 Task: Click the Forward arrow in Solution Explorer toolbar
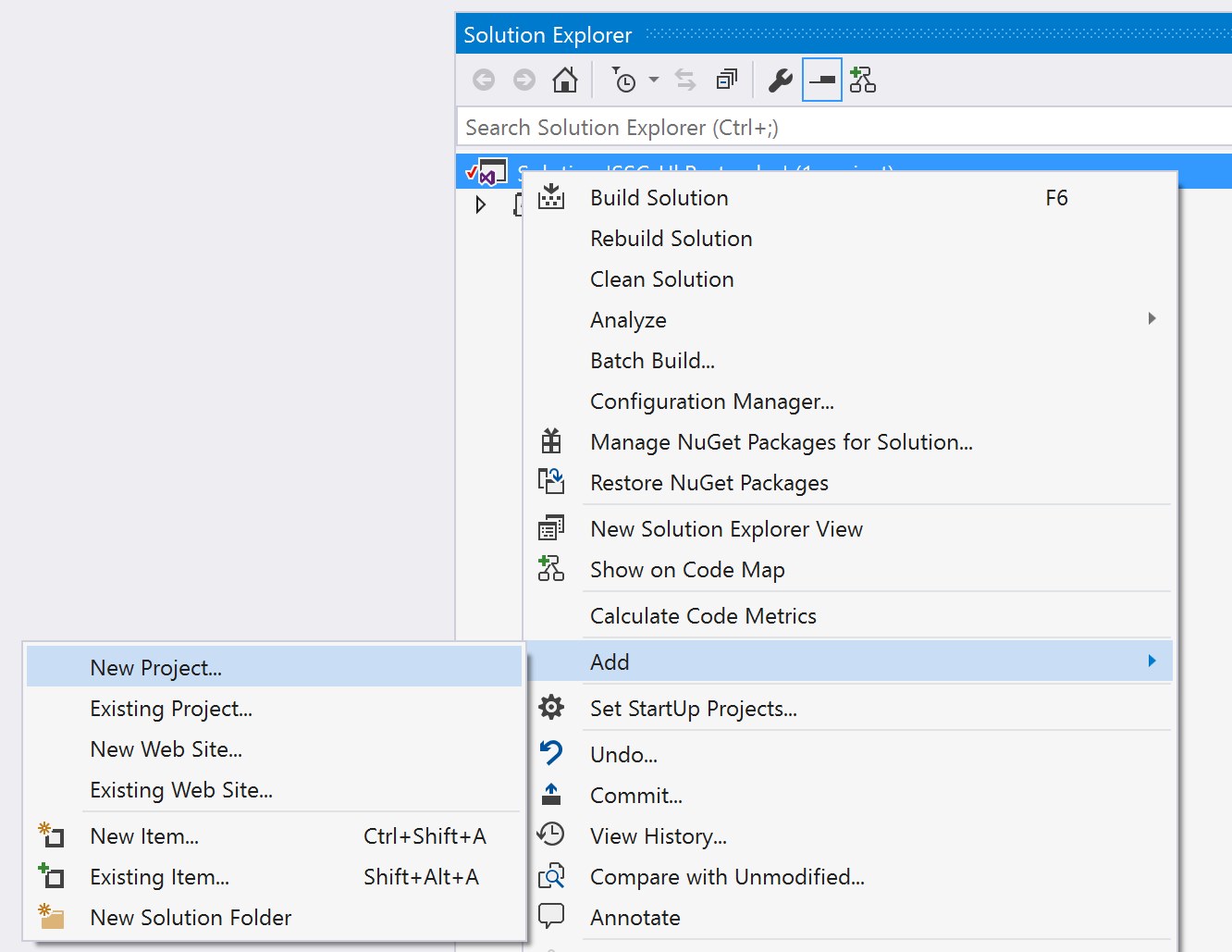pos(524,80)
